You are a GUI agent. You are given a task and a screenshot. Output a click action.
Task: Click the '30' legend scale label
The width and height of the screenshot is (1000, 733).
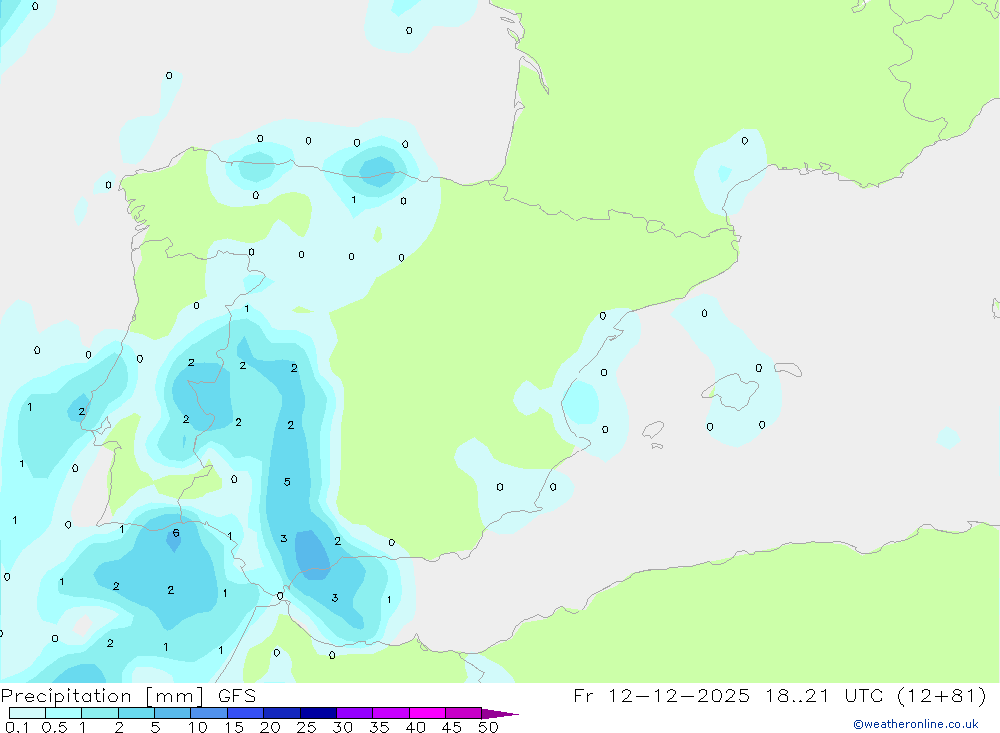(x=343, y=727)
